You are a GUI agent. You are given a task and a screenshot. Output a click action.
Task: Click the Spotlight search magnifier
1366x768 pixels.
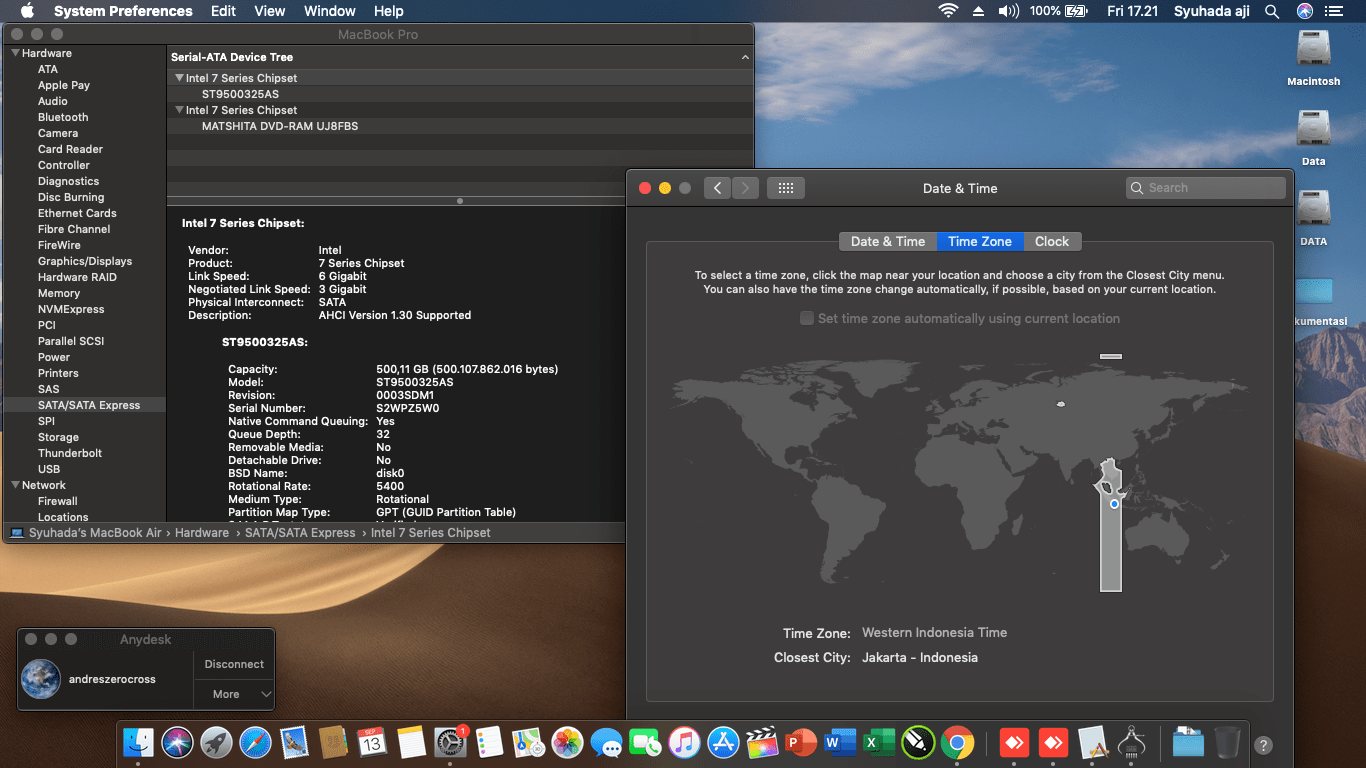click(x=1272, y=11)
